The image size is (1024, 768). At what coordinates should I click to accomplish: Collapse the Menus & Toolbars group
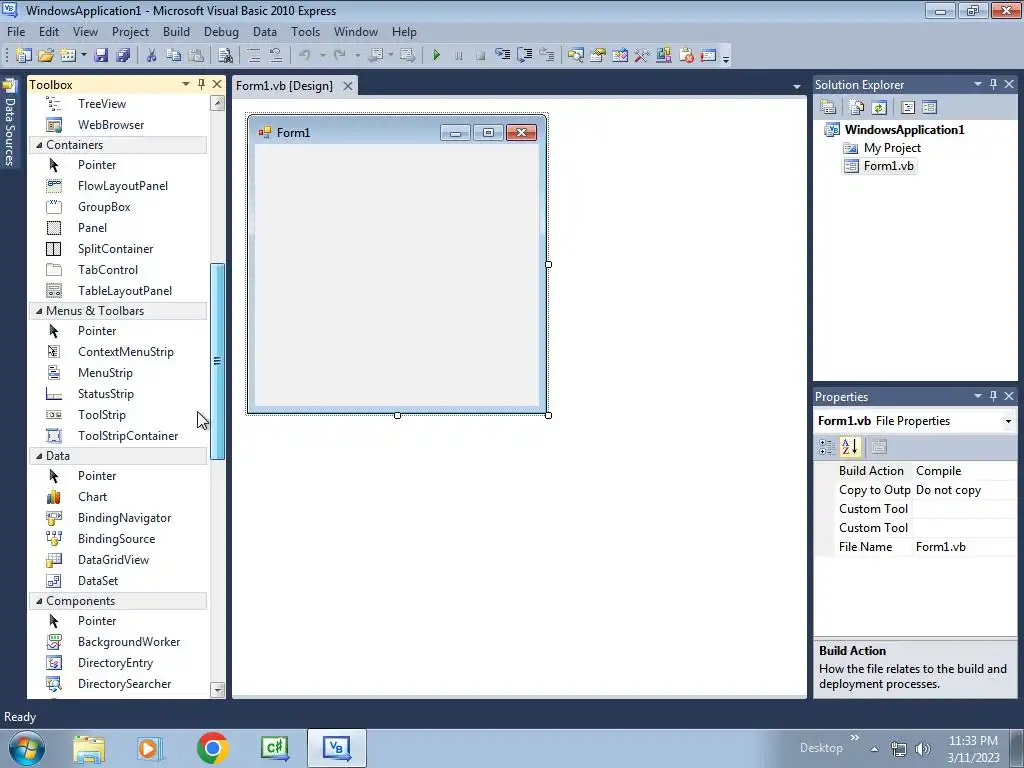(39, 311)
